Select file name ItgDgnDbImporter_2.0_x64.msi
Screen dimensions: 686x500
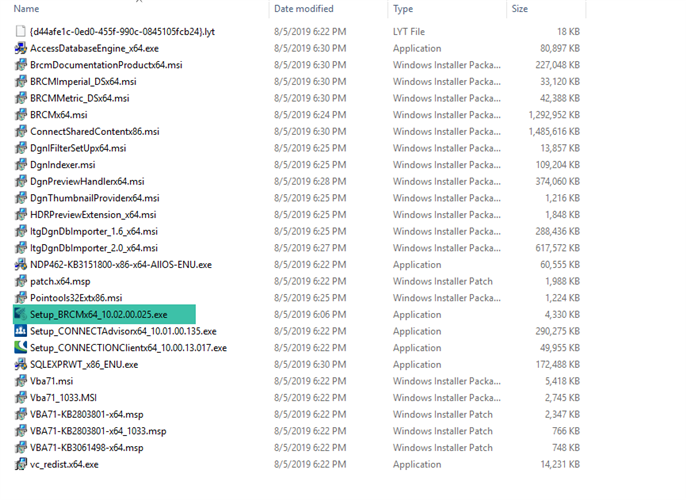click(94, 248)
